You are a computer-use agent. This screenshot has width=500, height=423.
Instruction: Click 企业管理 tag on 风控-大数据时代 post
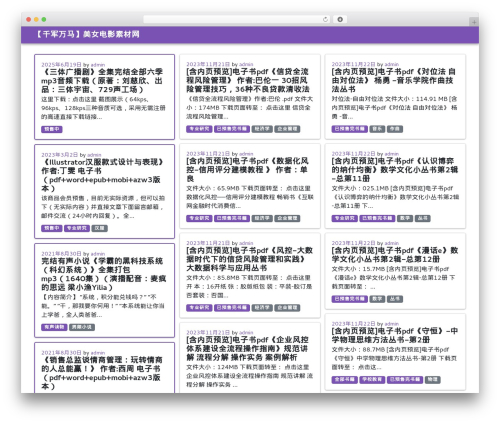(287, 307)
